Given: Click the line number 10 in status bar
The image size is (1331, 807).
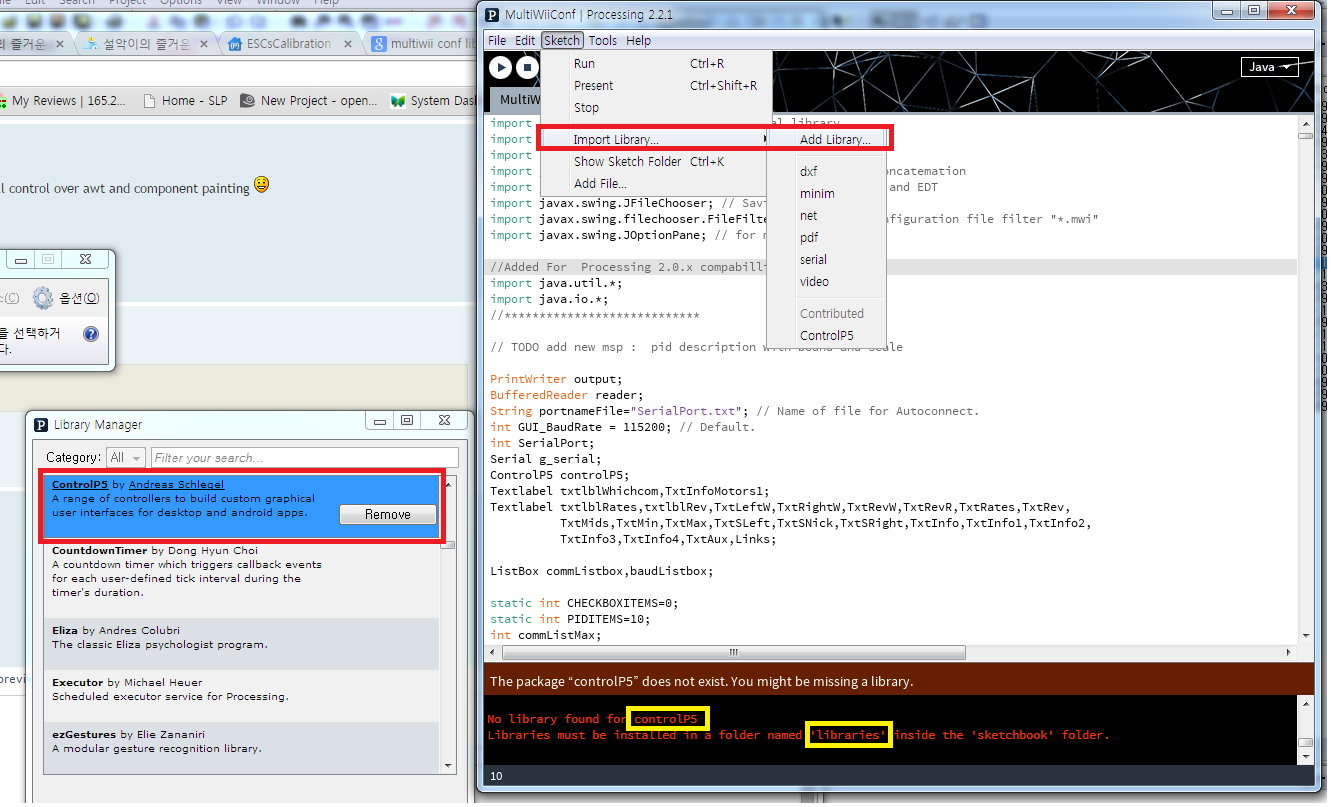Looking at the screenshot, I should (496, 776).
